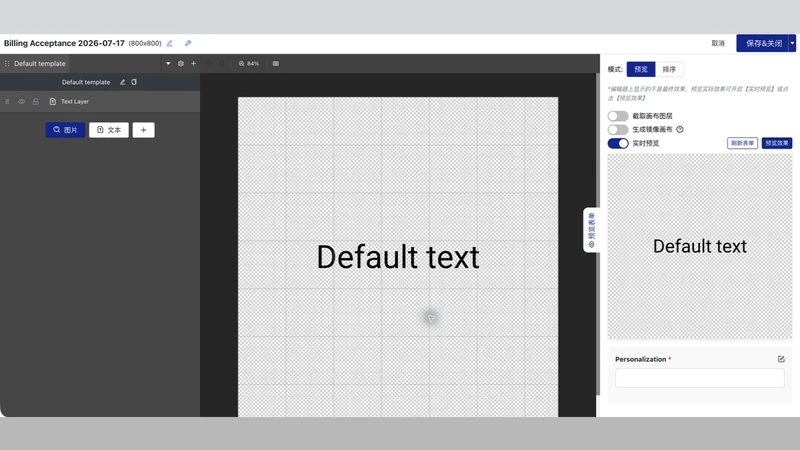Click the redo icon in canvas toolbar
Viewport: 800px width, 450px height.
click(x=222, y=64)
